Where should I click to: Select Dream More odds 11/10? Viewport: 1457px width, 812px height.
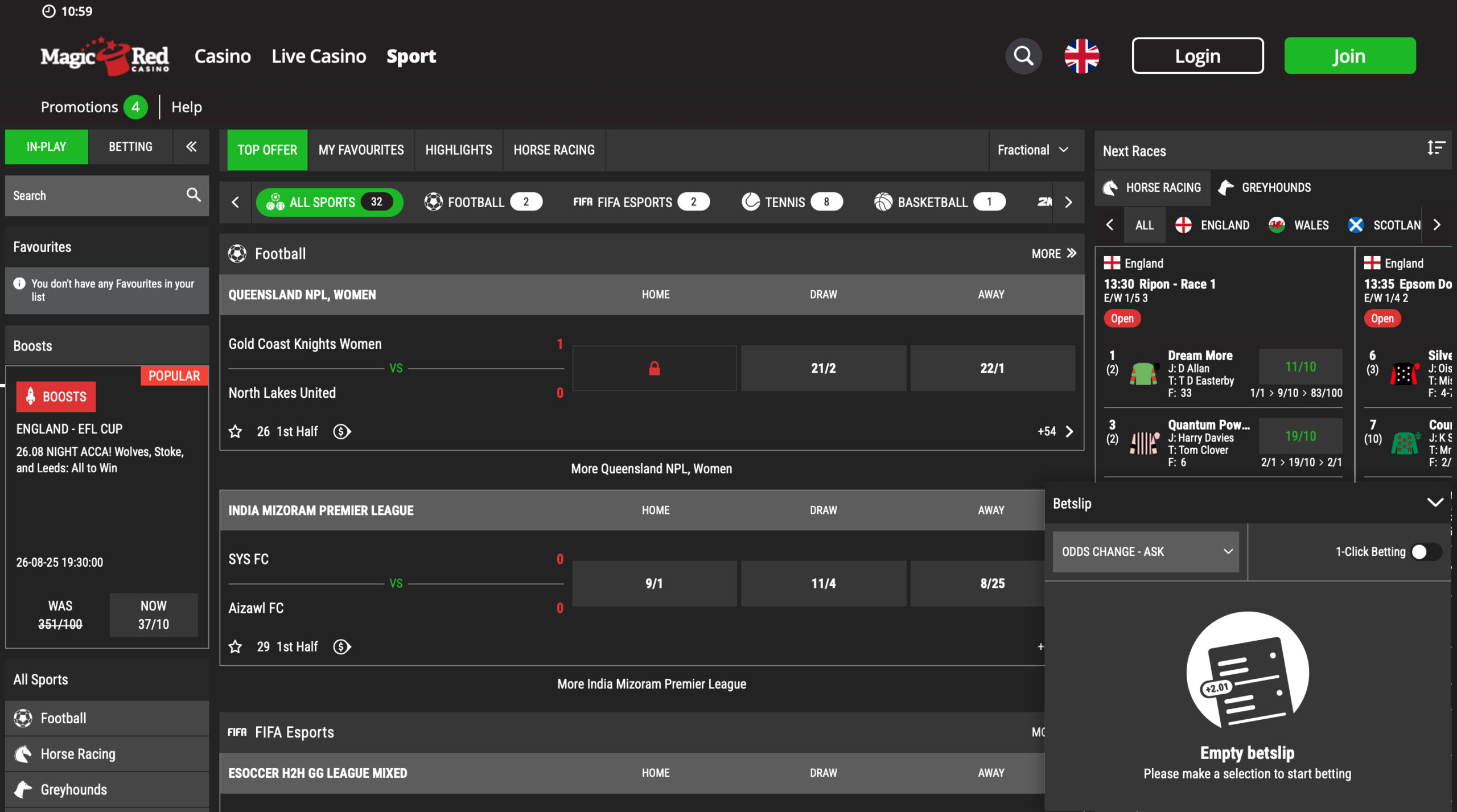[x=1300, y=366]
